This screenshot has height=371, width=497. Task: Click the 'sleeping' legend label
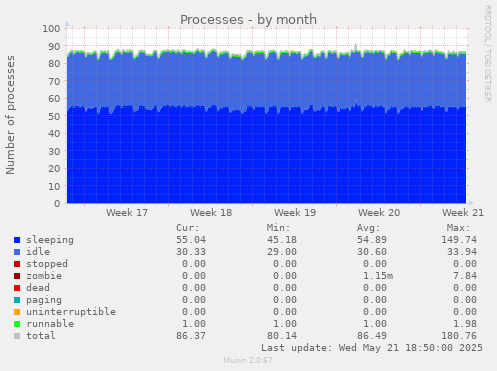(x=50, y=240)
